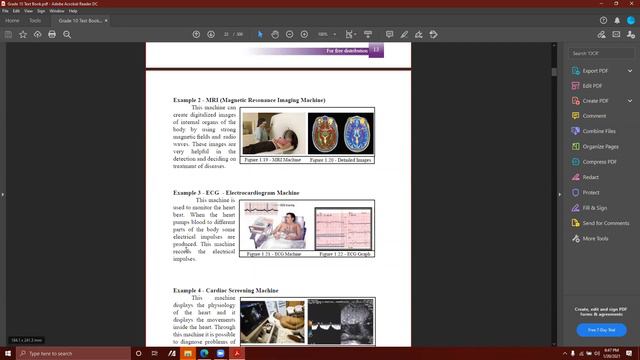
Task: Switch to the Home tab
Action: click(12, 20)
